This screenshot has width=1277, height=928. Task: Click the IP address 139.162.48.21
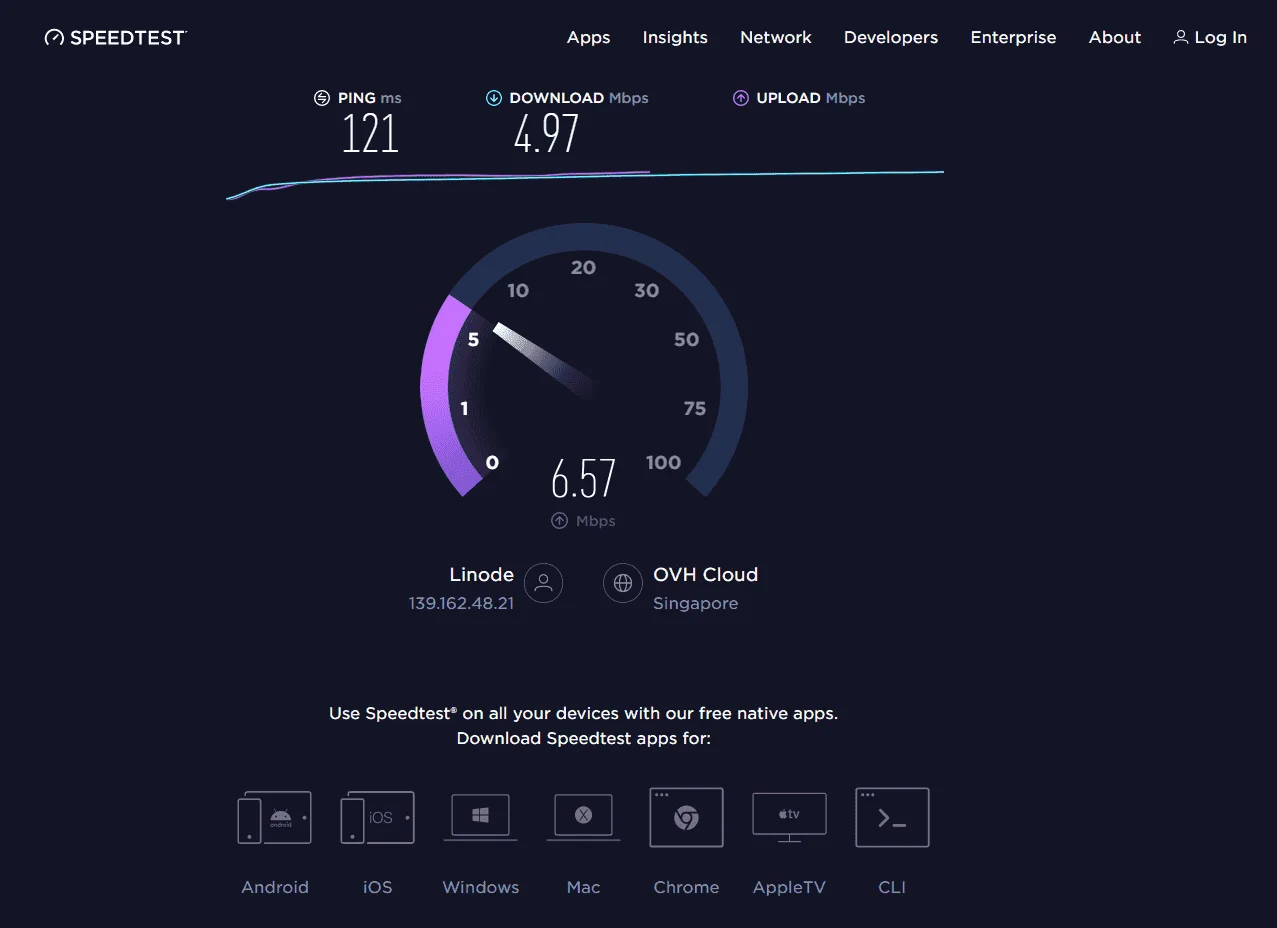click(461, 603)
